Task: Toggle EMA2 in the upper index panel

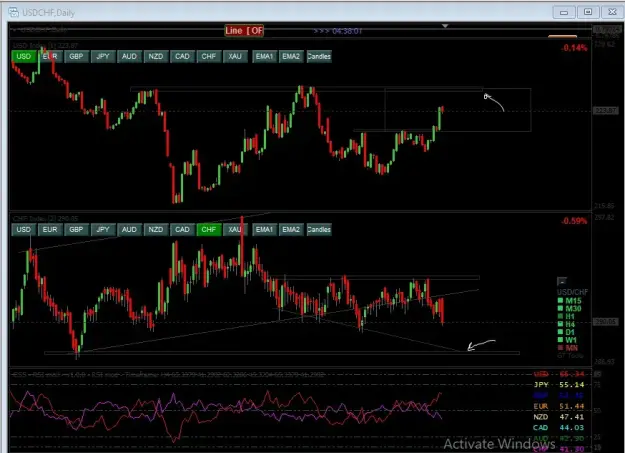Action: point(291,57)
